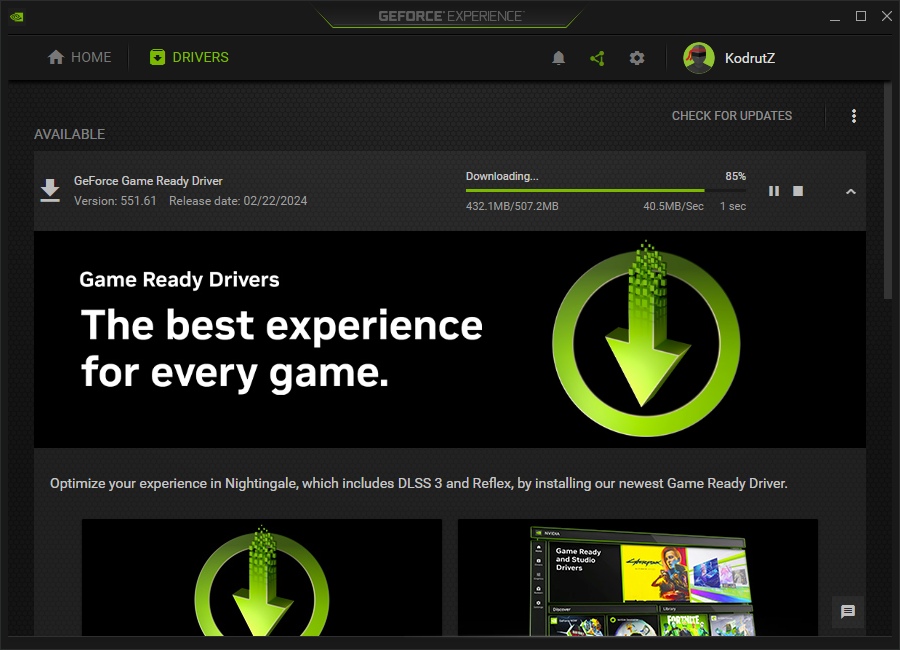Open the settings gear
900x650 pixels.
[637, 58]
